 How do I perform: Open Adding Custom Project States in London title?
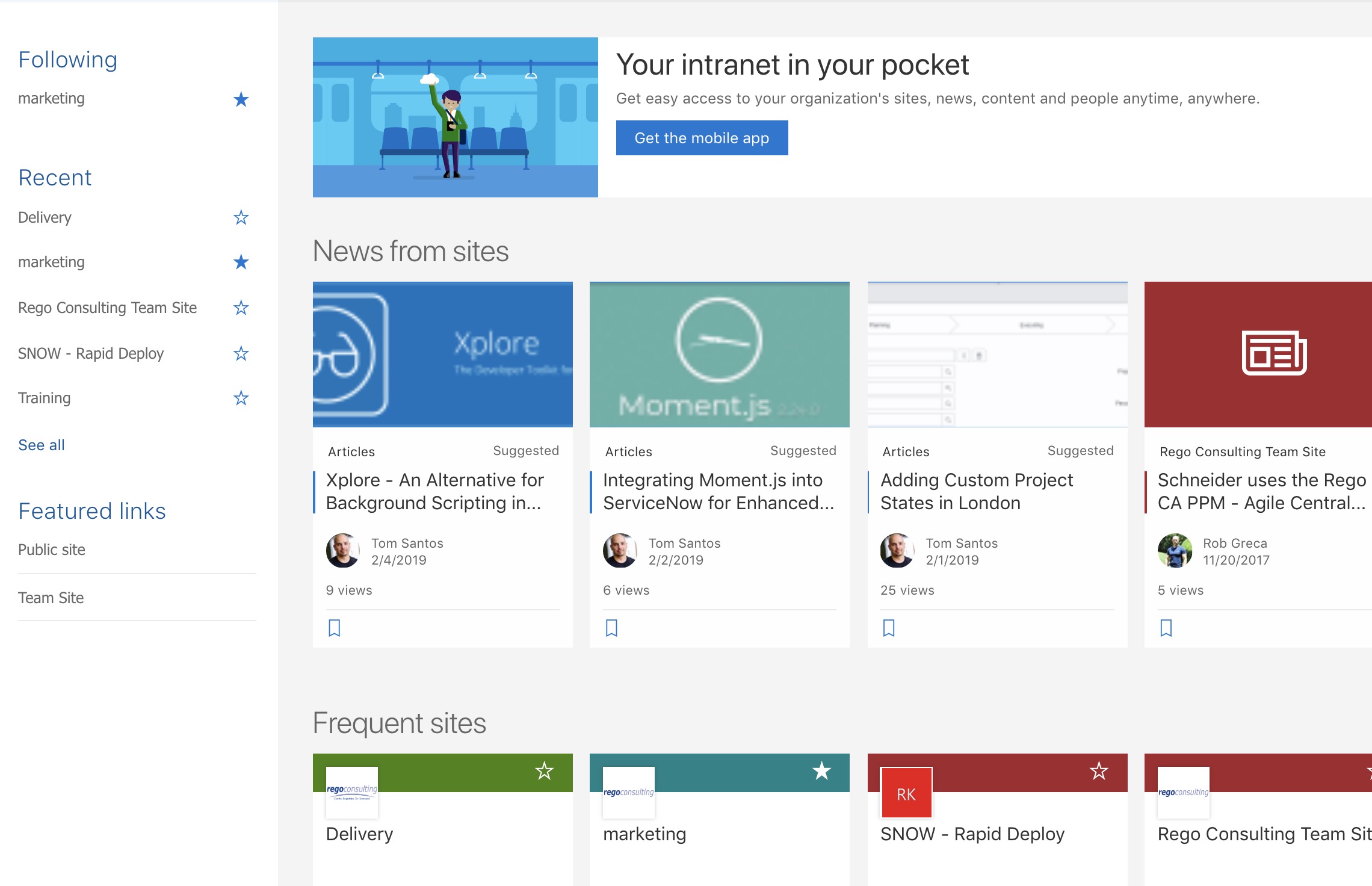click(x=977, y=491)
